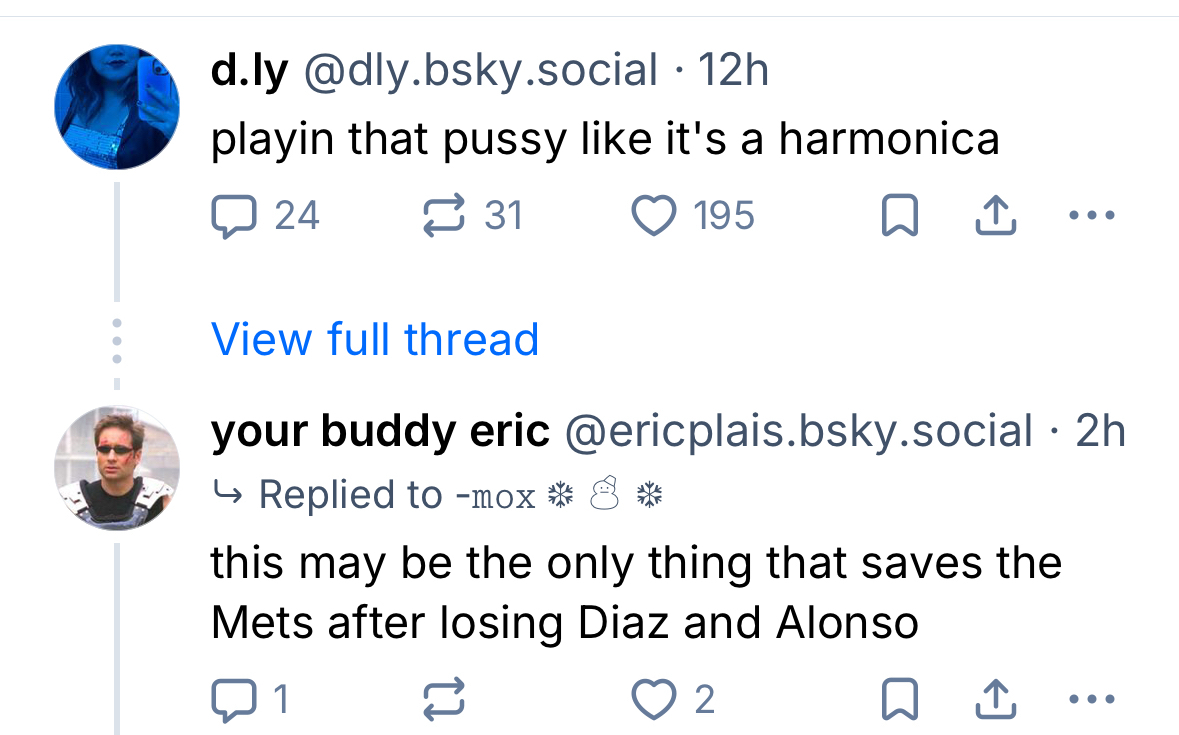
Task: Open @ericplais.bsky.social handle link
Action: [798, 431]
